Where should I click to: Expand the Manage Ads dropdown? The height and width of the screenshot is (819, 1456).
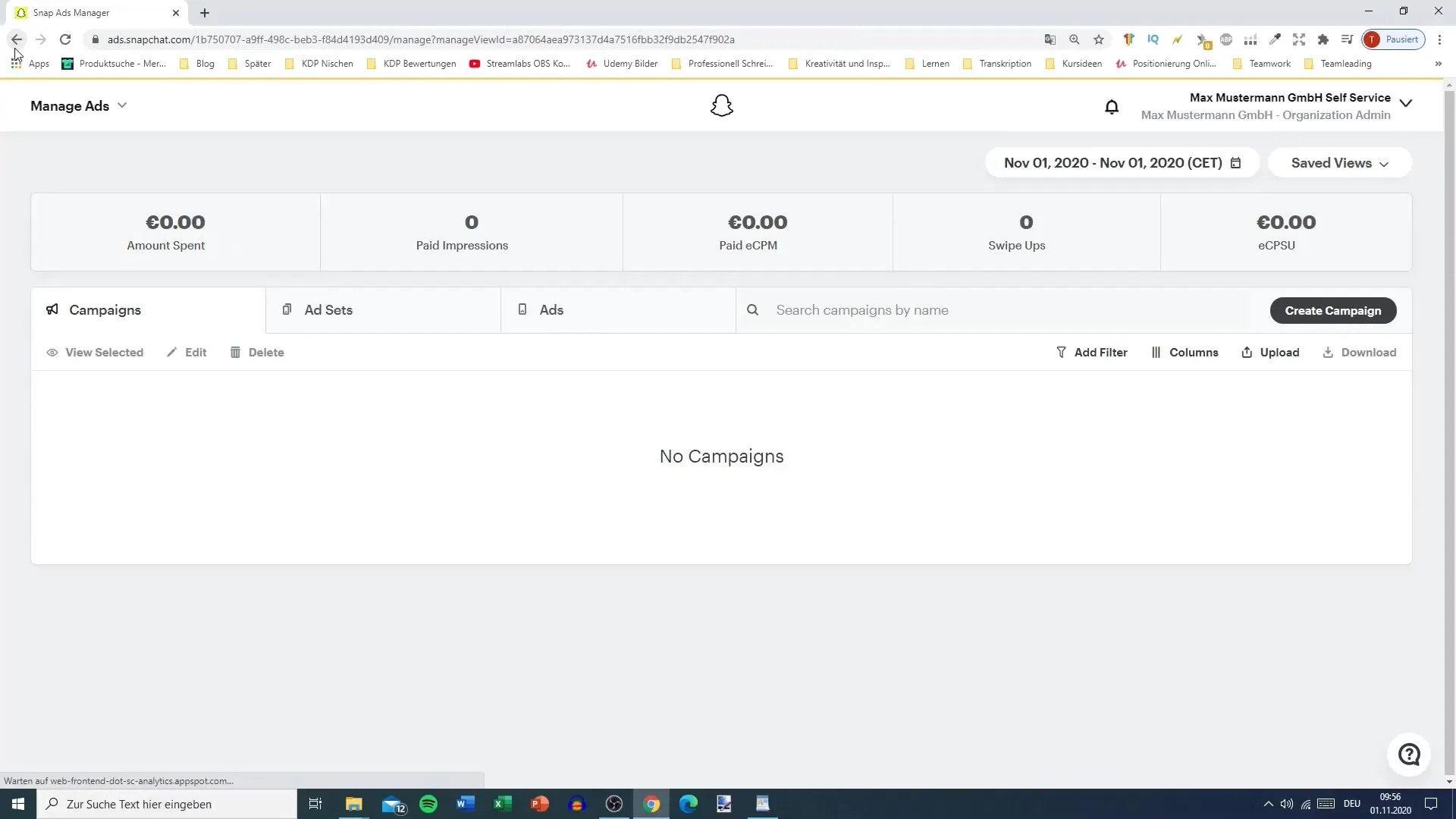(78, 106)
